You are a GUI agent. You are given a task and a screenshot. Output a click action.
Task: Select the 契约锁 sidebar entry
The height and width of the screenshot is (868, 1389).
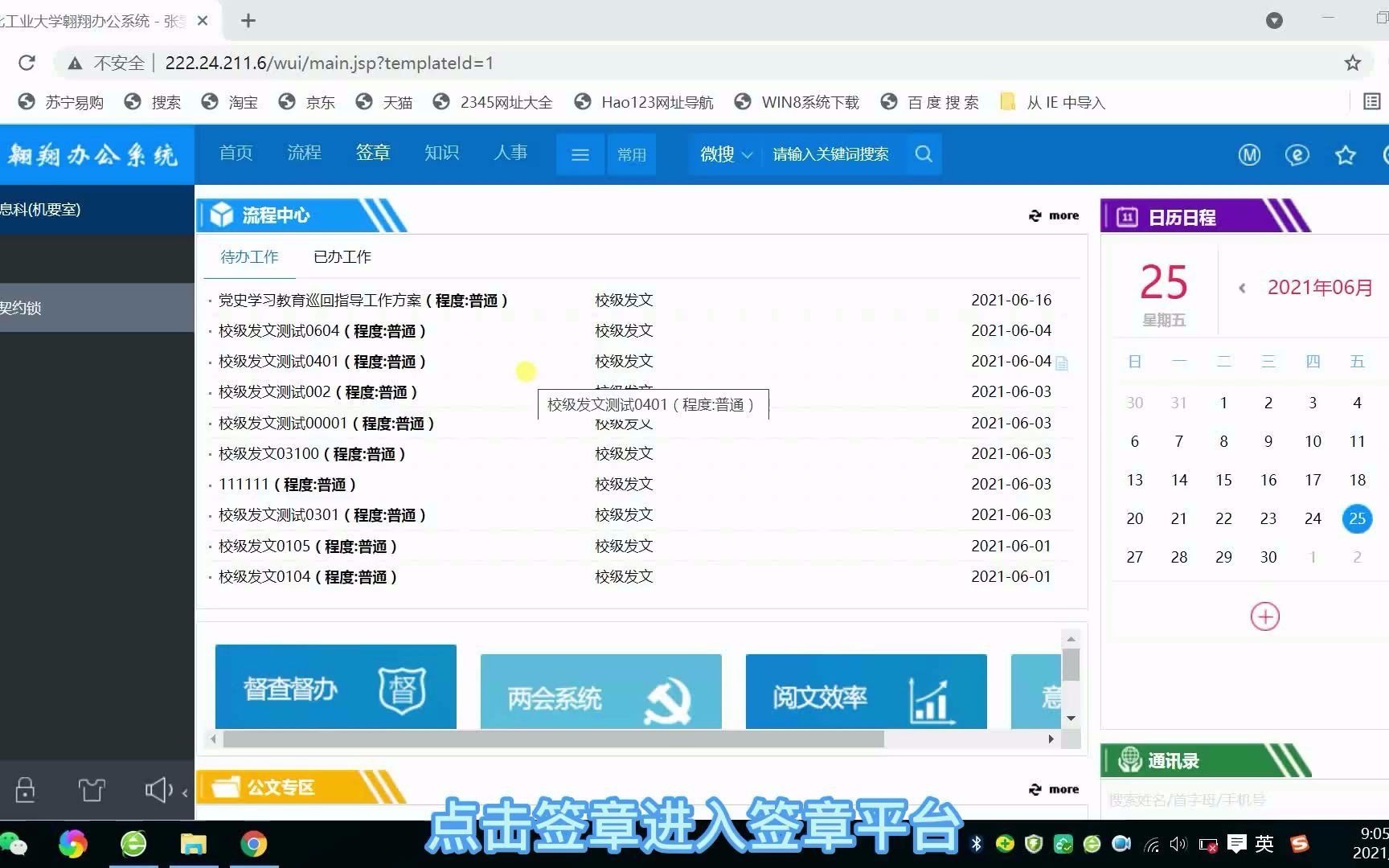point(96,307)
